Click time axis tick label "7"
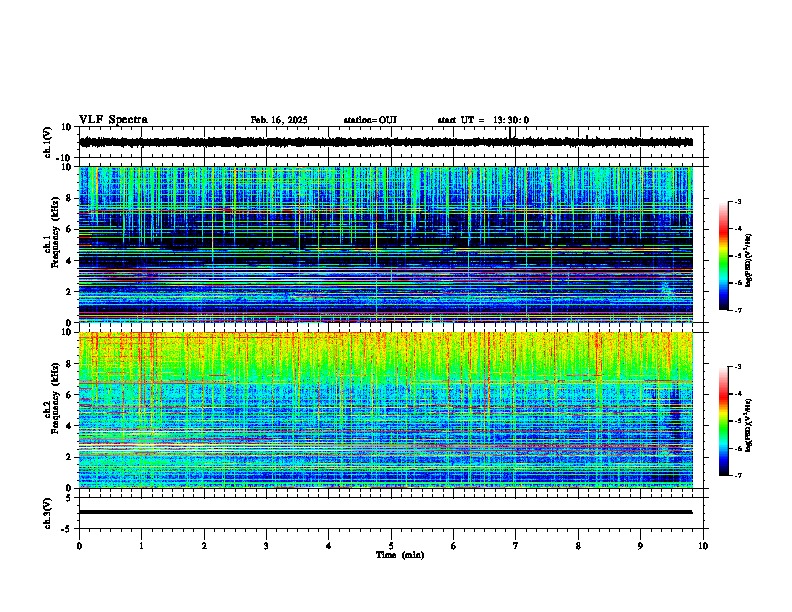Viewport: 792px width, 612px height. click(516, 546)
